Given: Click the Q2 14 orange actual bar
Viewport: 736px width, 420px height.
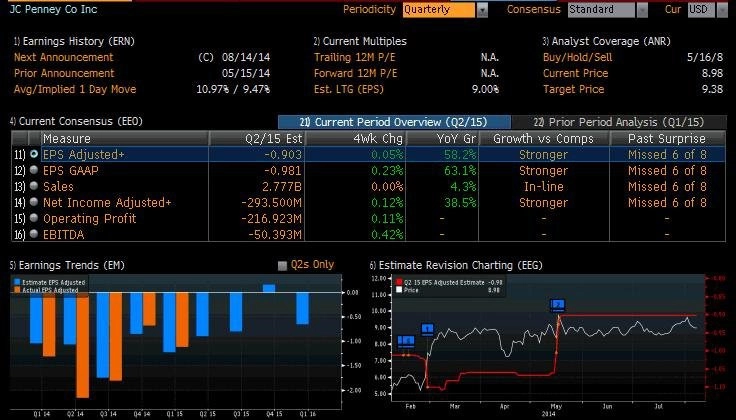Looking at the screenshot, I should pyautogui.click(x=83, y=345).
